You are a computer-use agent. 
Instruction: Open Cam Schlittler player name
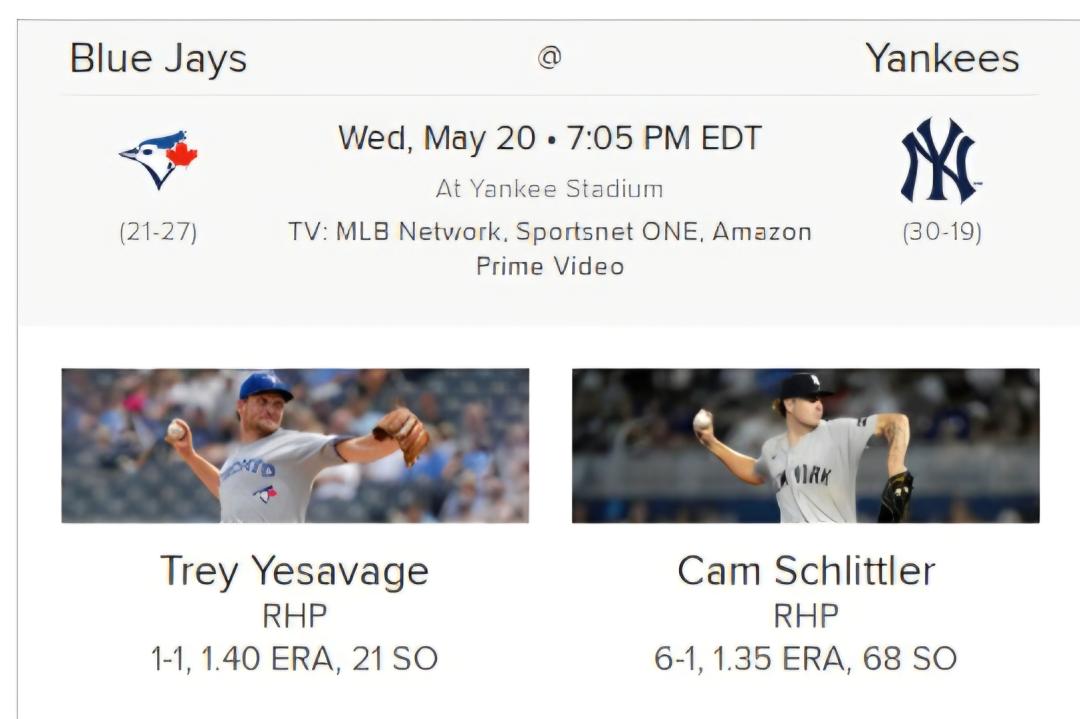(806, 571)
